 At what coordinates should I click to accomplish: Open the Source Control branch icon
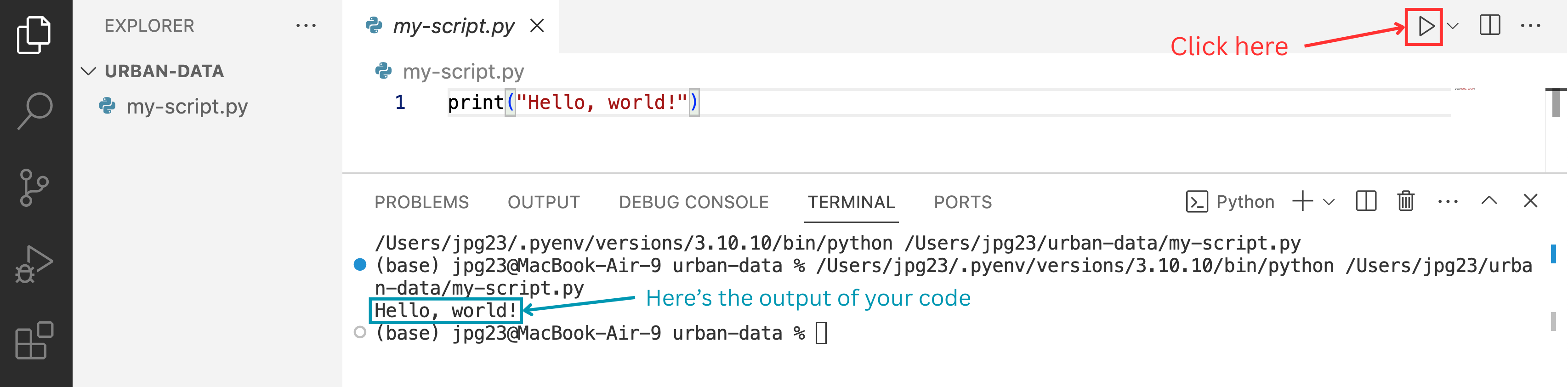34,188
